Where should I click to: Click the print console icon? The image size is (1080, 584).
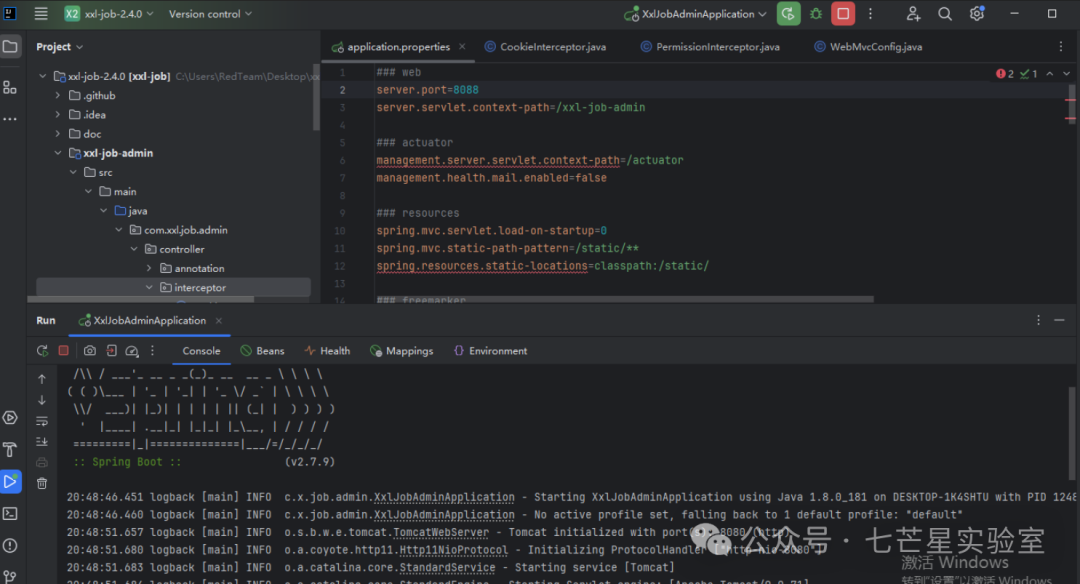coord(42,462)
